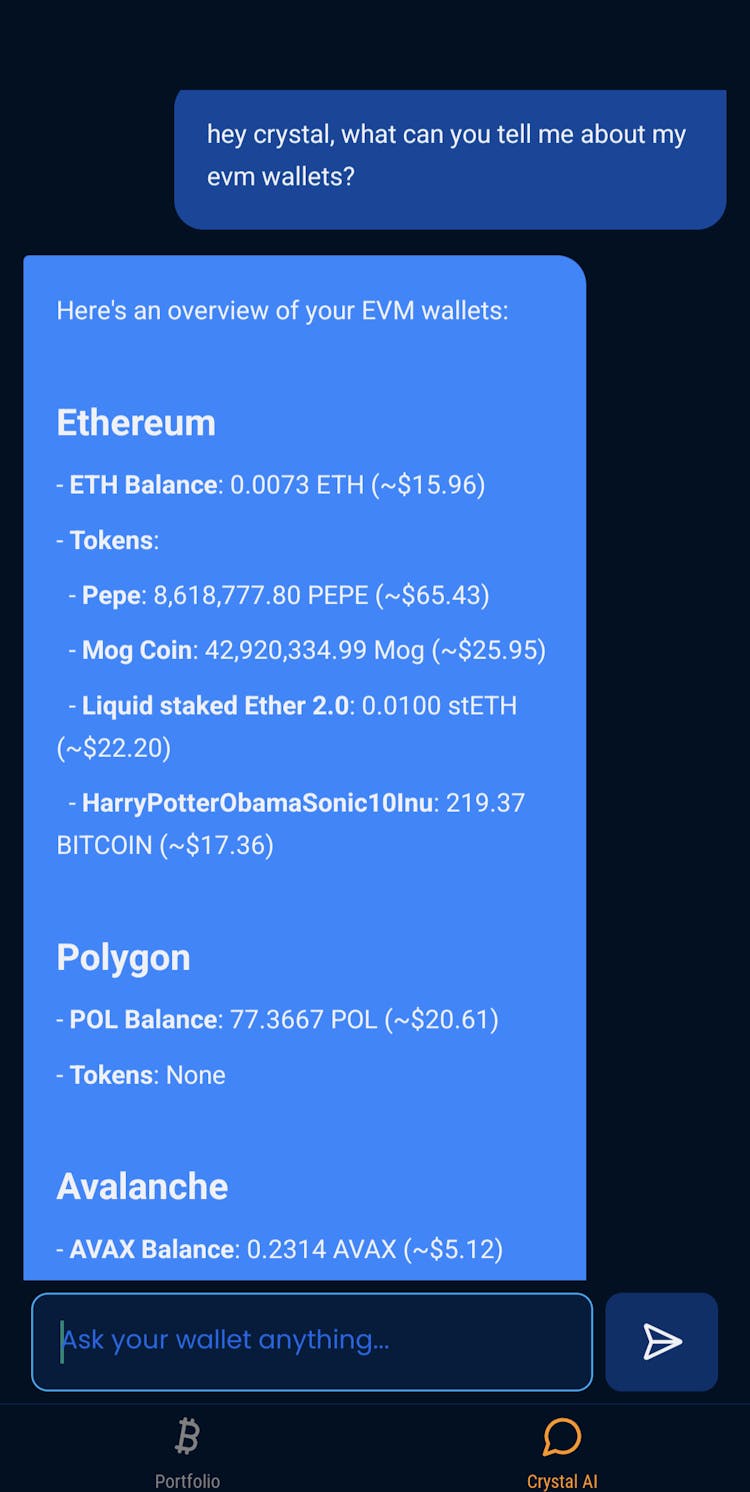The height and width of the screenshot is (1492, 750).
Task: Click the Polygon section heading
Action: coord(123,958)
